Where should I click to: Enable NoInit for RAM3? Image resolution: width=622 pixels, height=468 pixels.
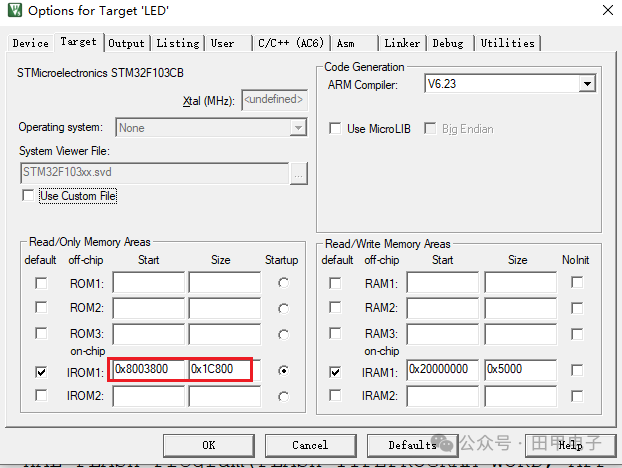(577, 334)
